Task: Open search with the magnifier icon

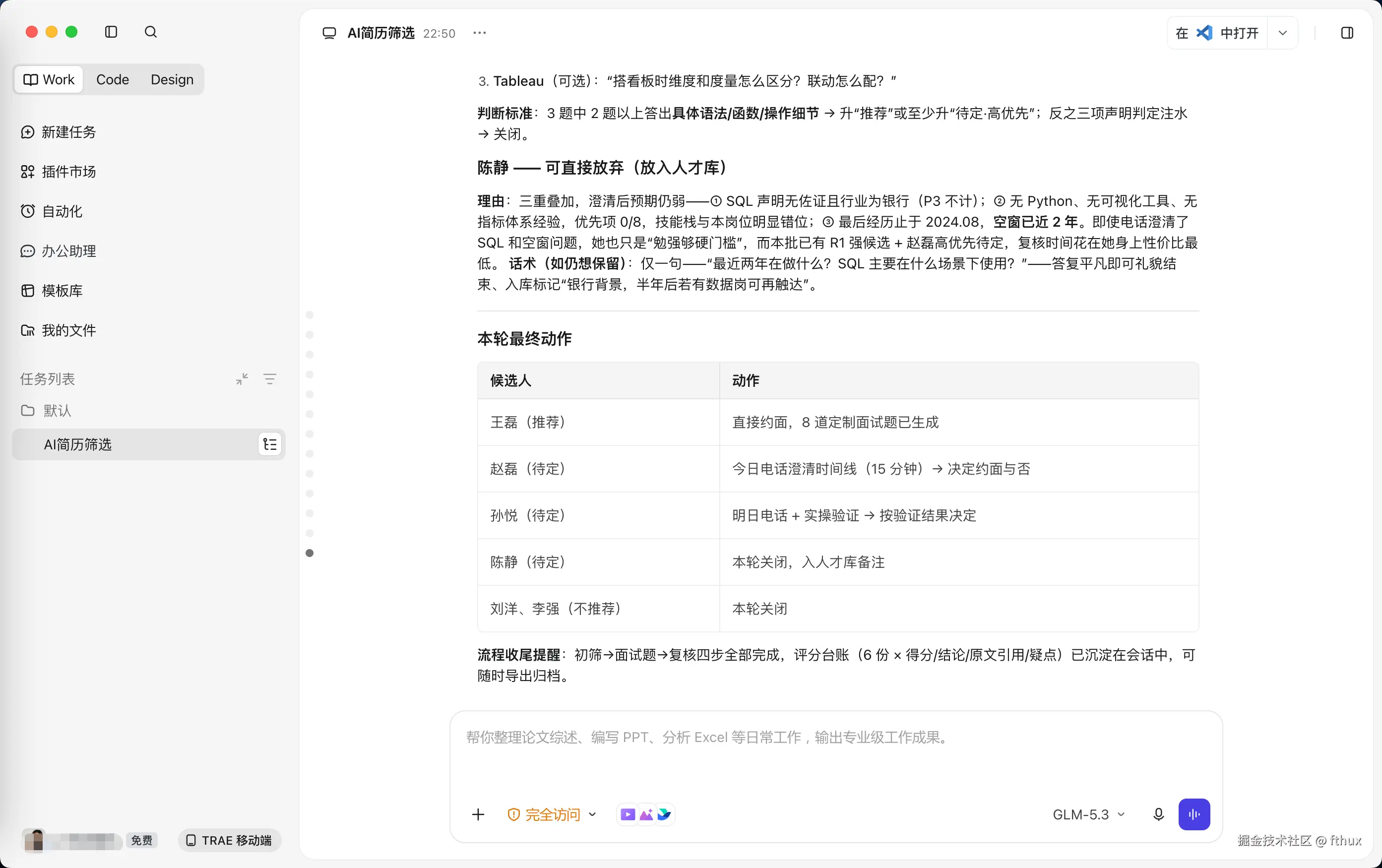Action: point(150,32)
